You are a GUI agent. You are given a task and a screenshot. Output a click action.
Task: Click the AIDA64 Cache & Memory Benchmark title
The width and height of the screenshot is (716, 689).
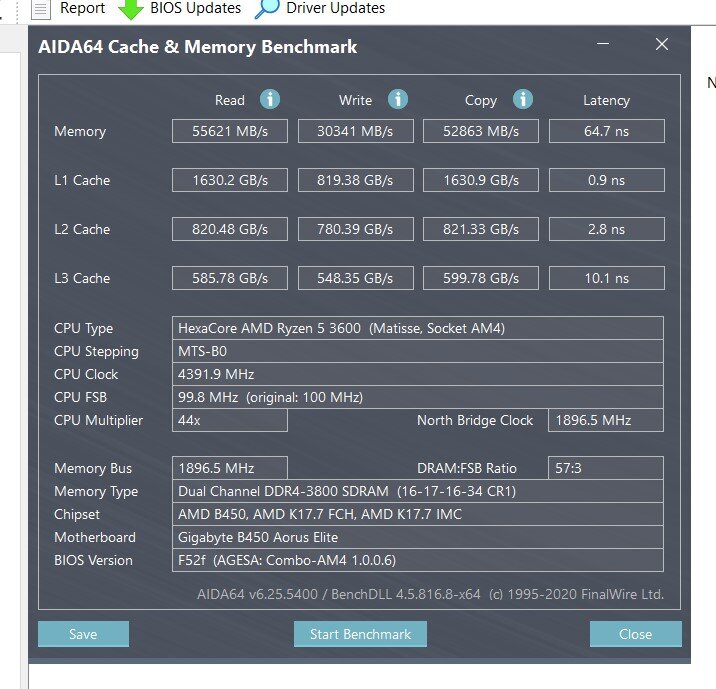[x=198, y=47]
